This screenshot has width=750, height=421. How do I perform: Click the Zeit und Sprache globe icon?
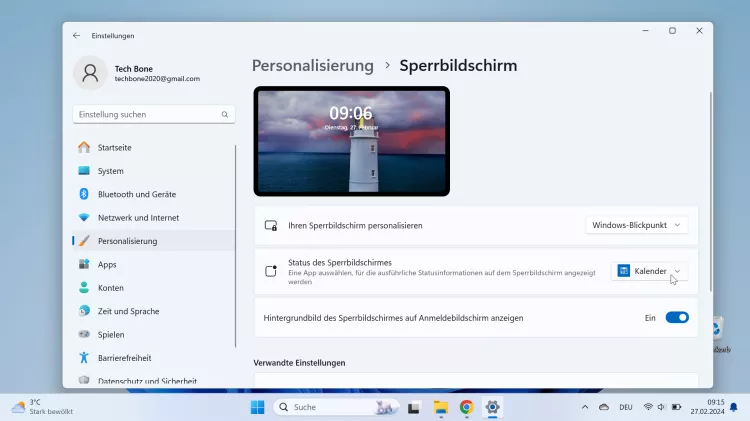coord(84,311)
